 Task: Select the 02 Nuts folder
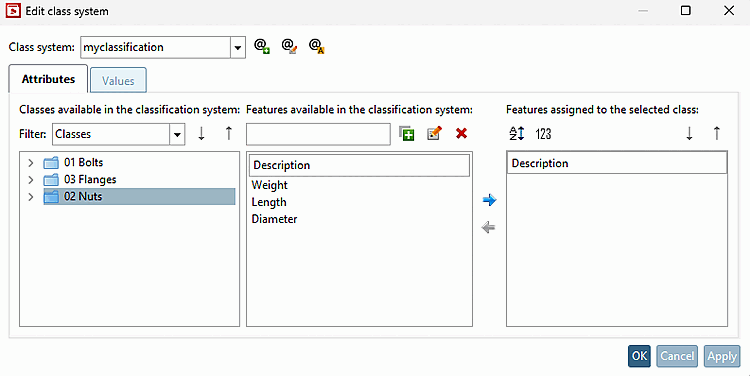click(139, 197)
